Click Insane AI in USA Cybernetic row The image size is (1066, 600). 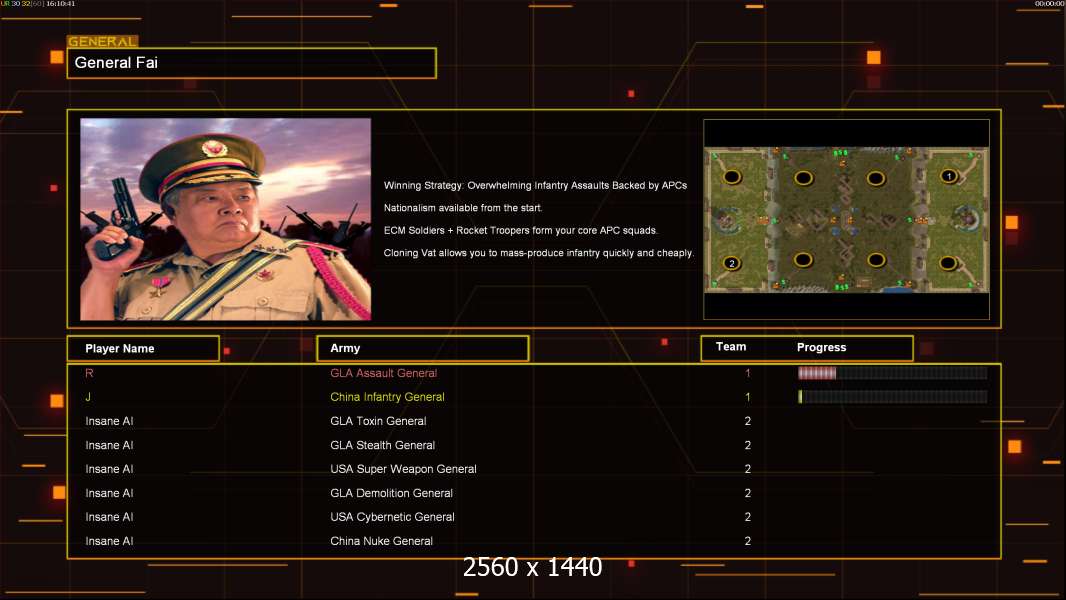109,517
